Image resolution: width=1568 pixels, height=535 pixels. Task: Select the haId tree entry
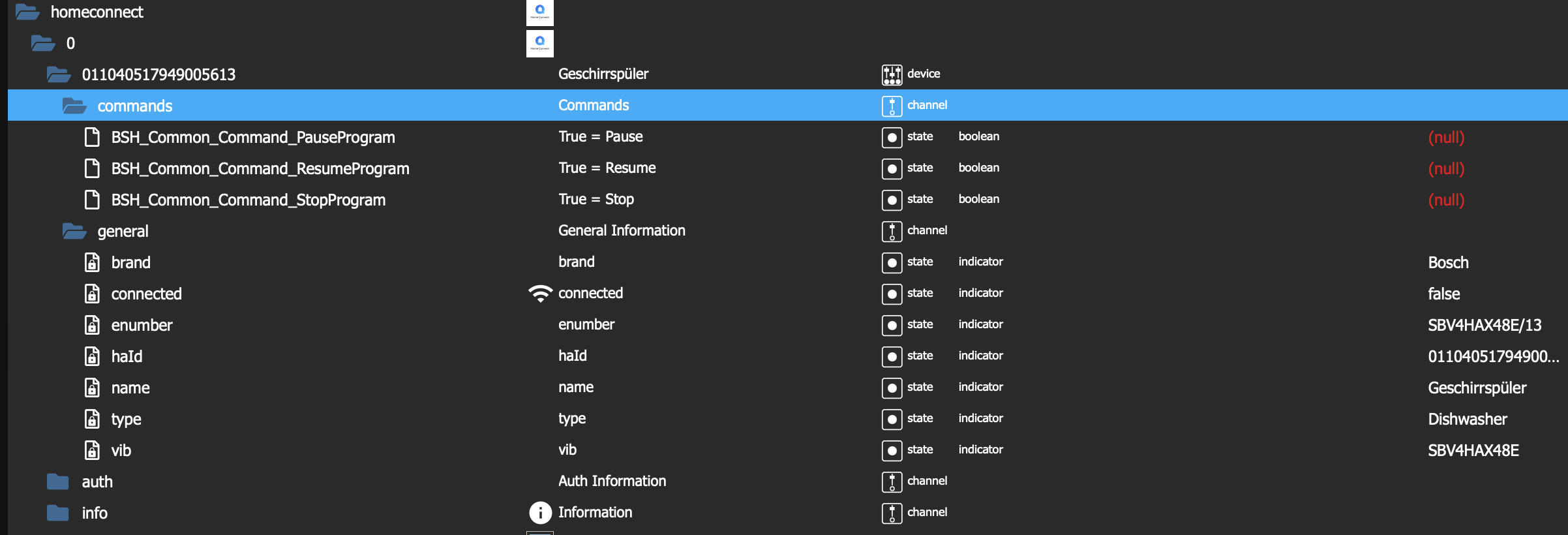pos(127,356)
